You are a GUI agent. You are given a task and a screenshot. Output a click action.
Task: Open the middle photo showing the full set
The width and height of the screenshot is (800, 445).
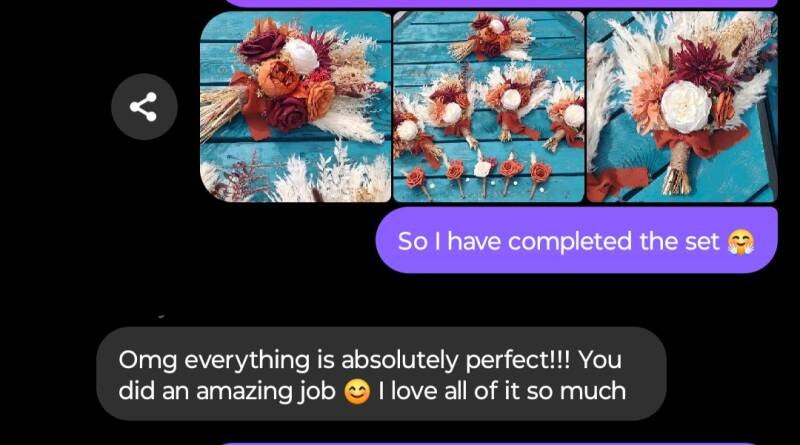coord(489,107)
